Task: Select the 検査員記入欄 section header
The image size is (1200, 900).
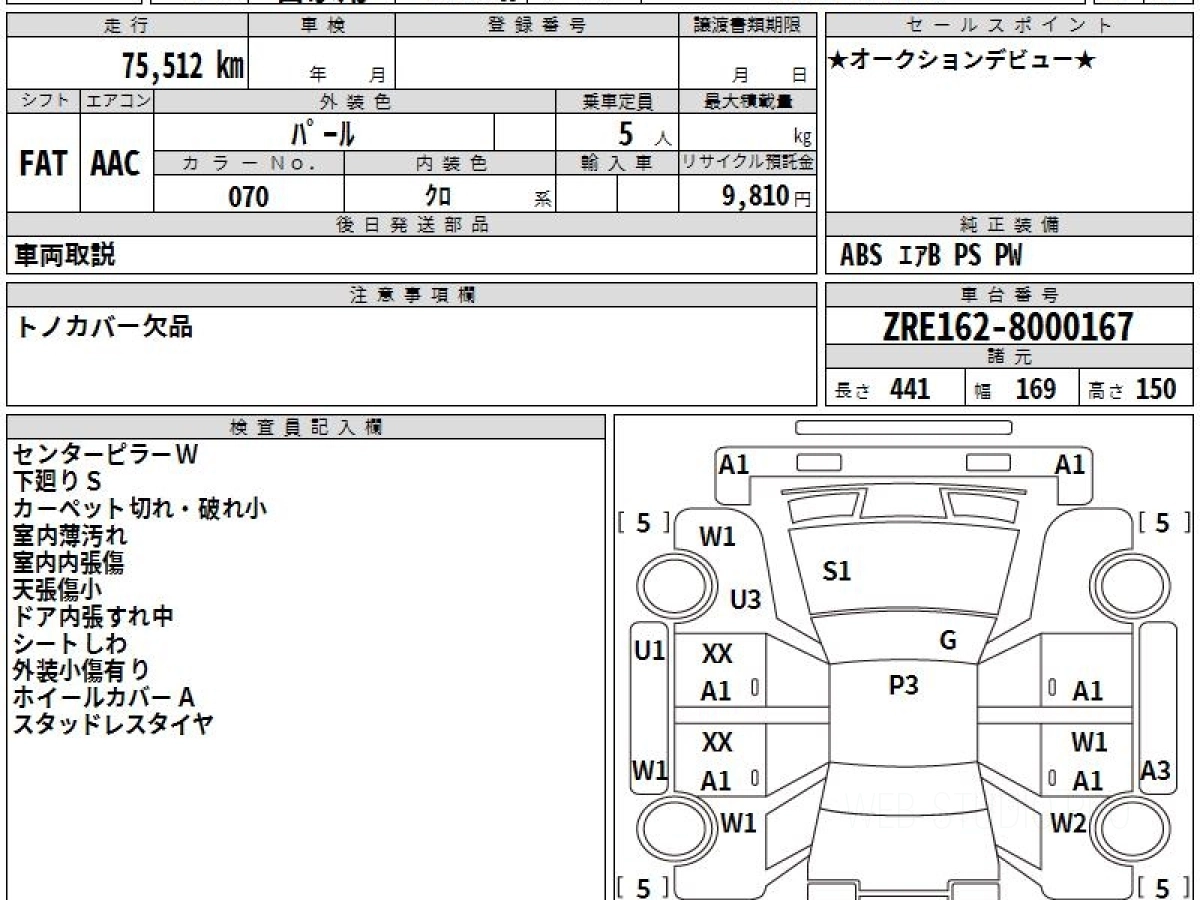Action: tap(306, 426)
